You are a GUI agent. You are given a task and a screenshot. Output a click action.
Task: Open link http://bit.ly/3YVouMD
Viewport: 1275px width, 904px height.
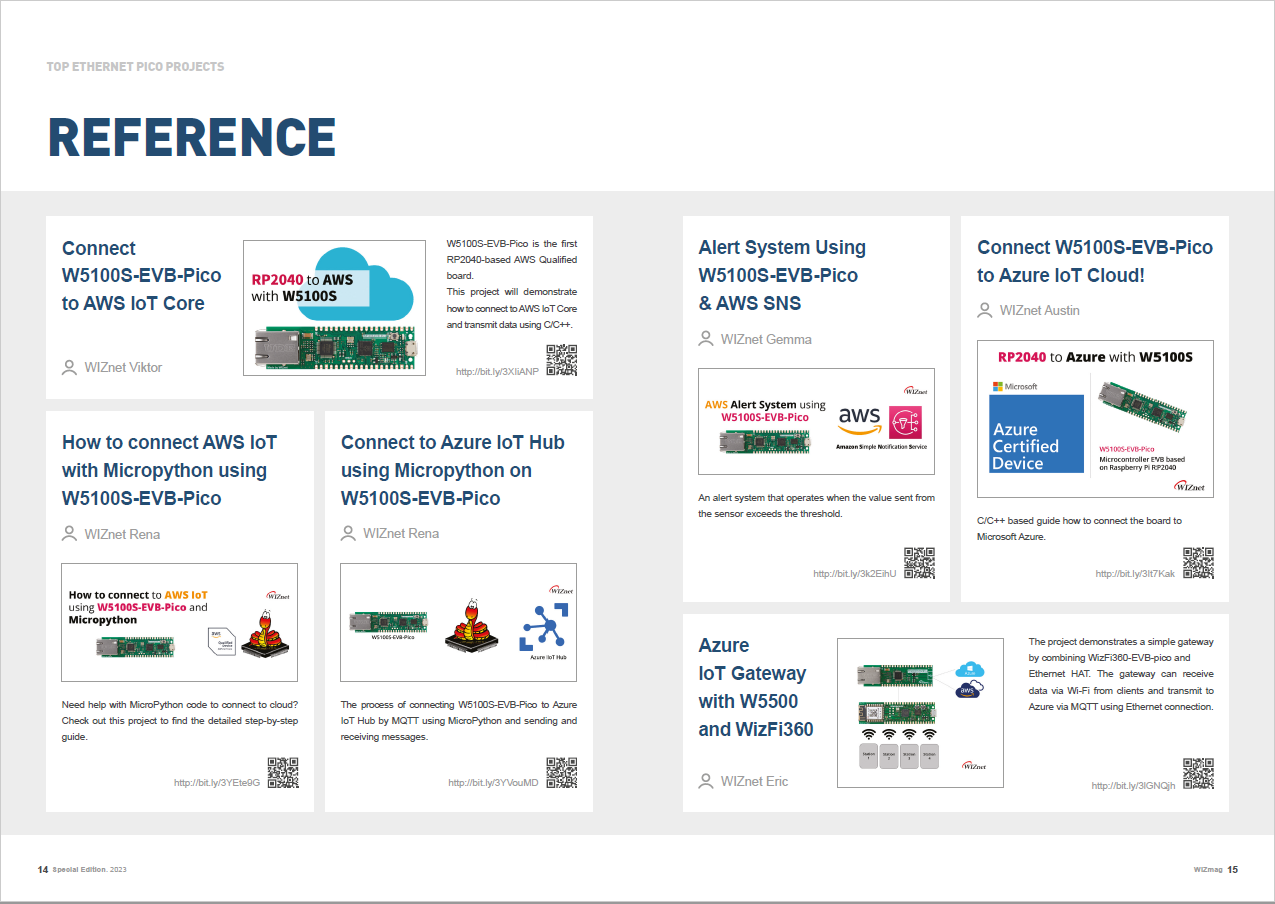coord(493,783)
